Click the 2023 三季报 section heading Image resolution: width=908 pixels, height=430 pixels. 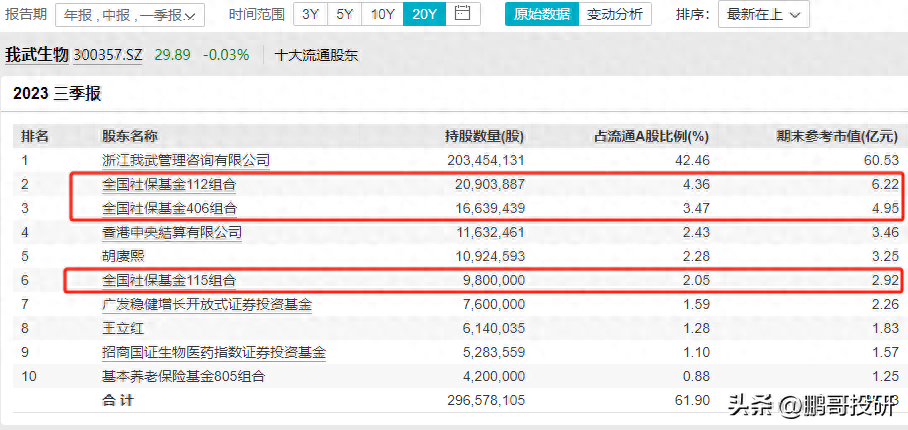coord(57,94)
